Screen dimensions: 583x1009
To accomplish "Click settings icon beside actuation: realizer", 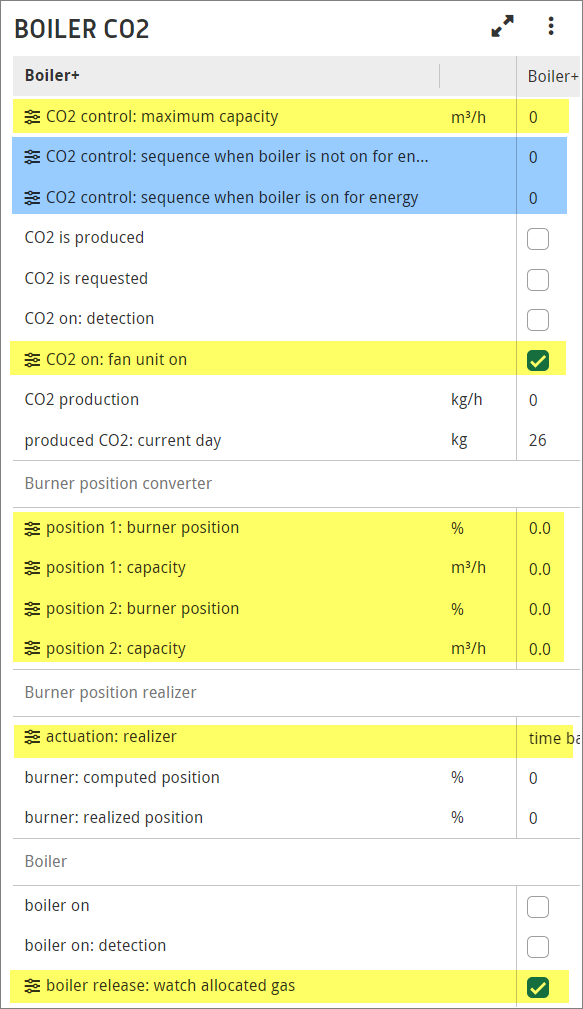I will click(x=32, y=737).
